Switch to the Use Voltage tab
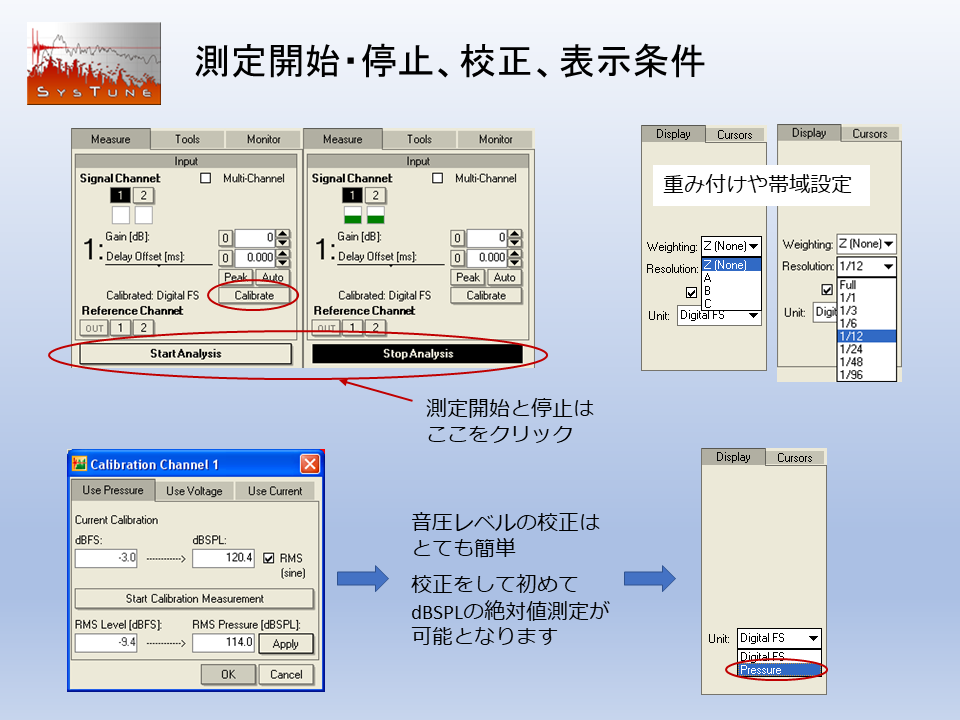Viewport: 960px width, 720px height. pyautogui.click(x=194, y=491)
